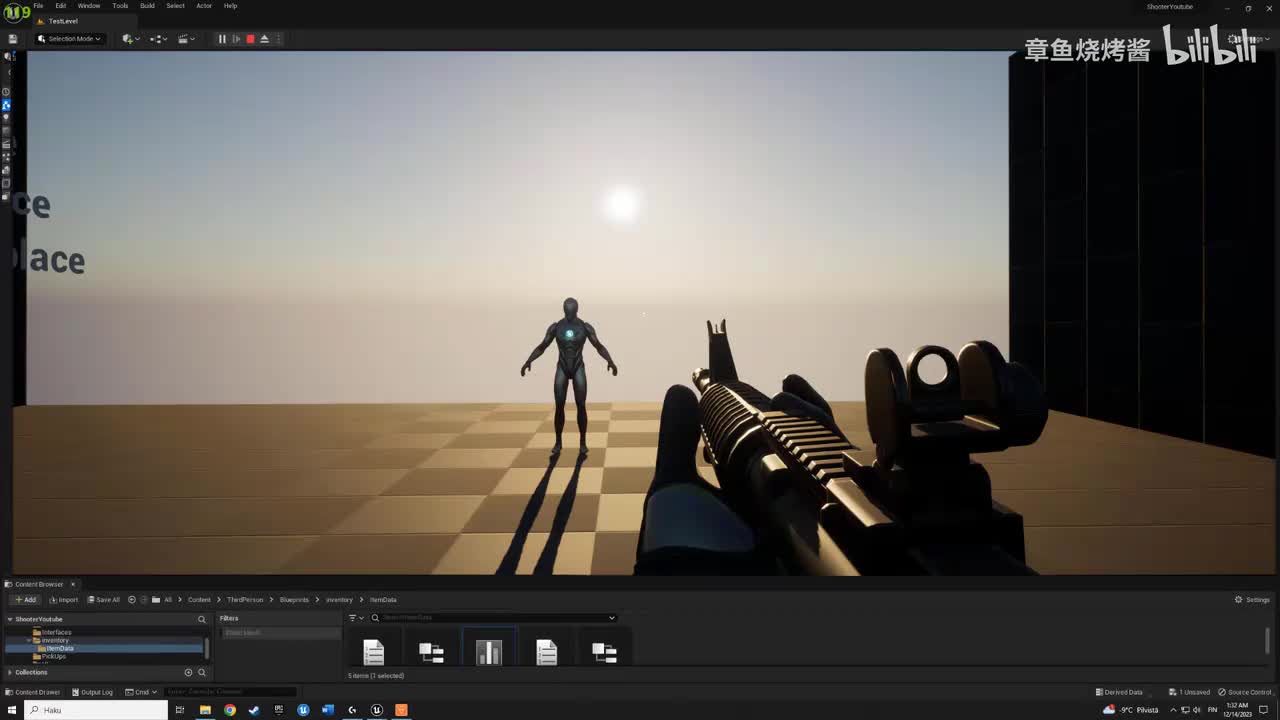1280x720 pixels.
Task: Click the Add button in Content Browser
Action: tap(25, 600)
